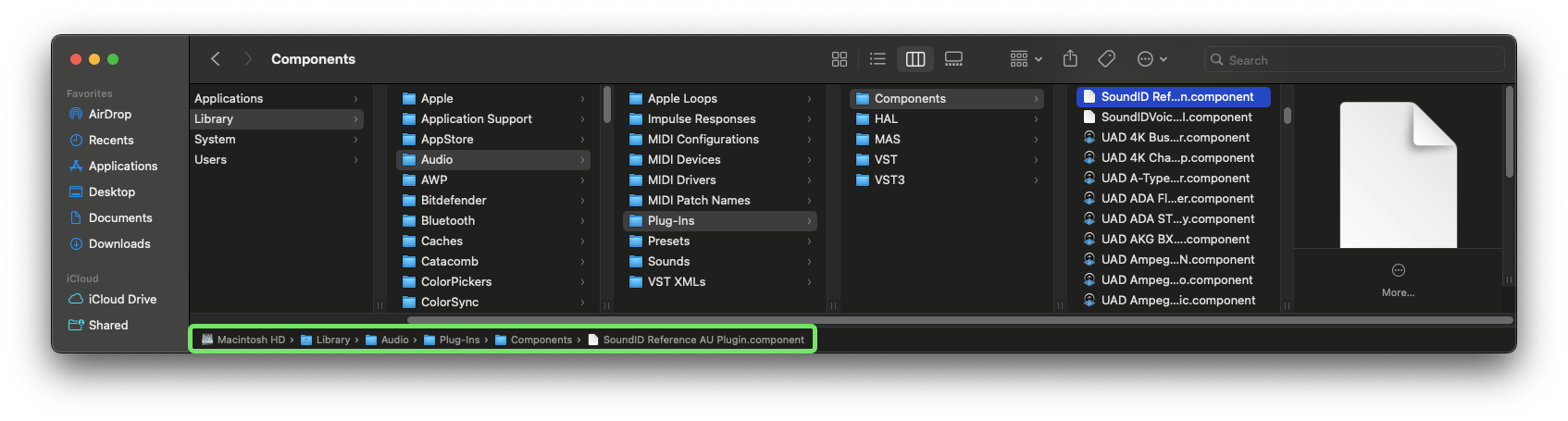1568x421 pixels.
Task: Go forward with the right chevron button
Action: point(248,59)
